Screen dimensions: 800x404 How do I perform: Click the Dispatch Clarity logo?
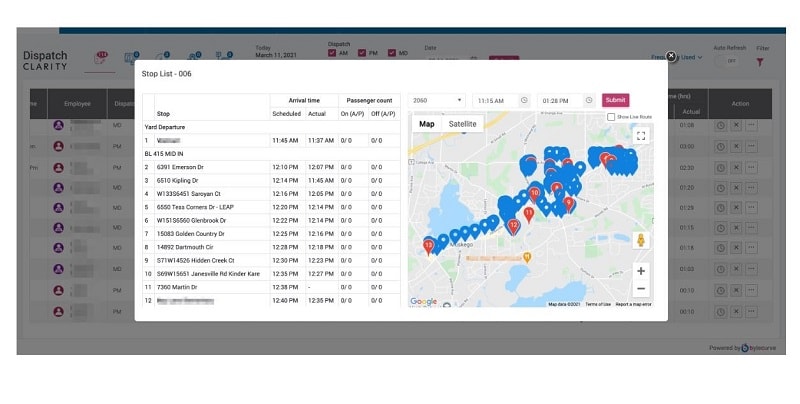[x=45, y=60]
